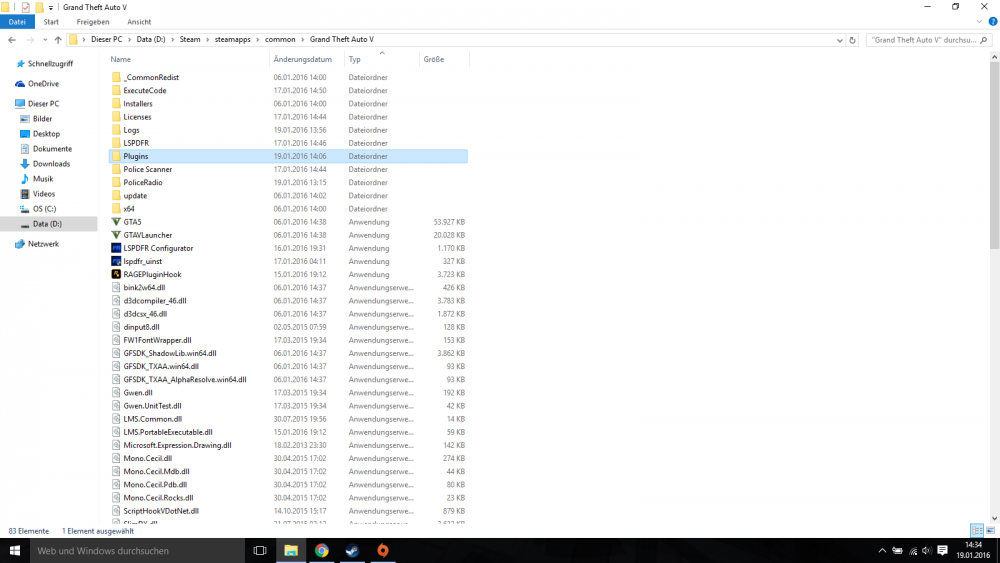The image size is (1000, 563).
Task: Open the GTA5 application icon
Action: tap(116, 222)
